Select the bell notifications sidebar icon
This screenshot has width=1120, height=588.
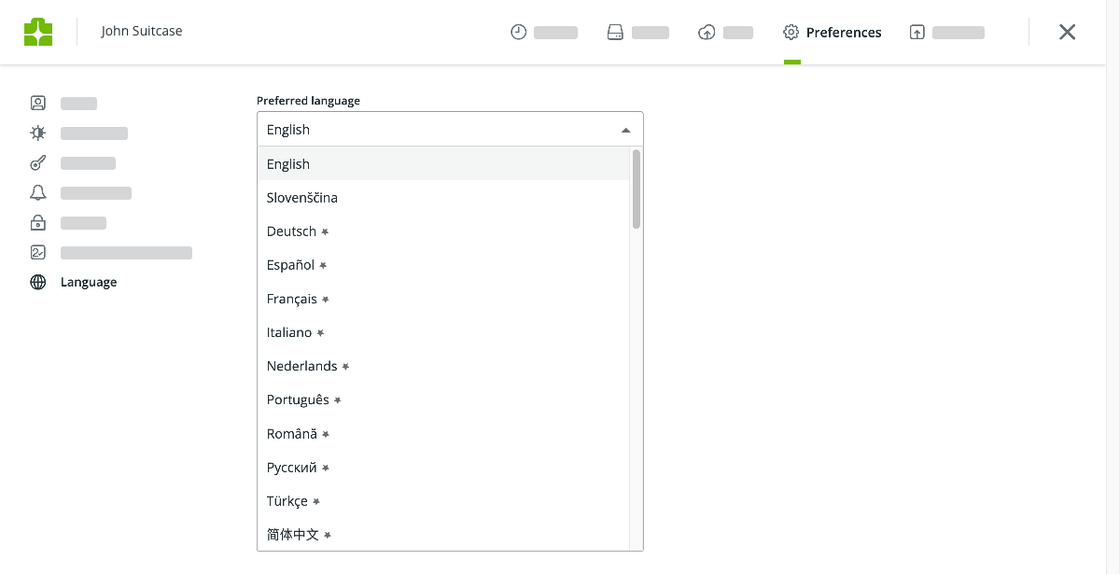[x=38, y=193]
